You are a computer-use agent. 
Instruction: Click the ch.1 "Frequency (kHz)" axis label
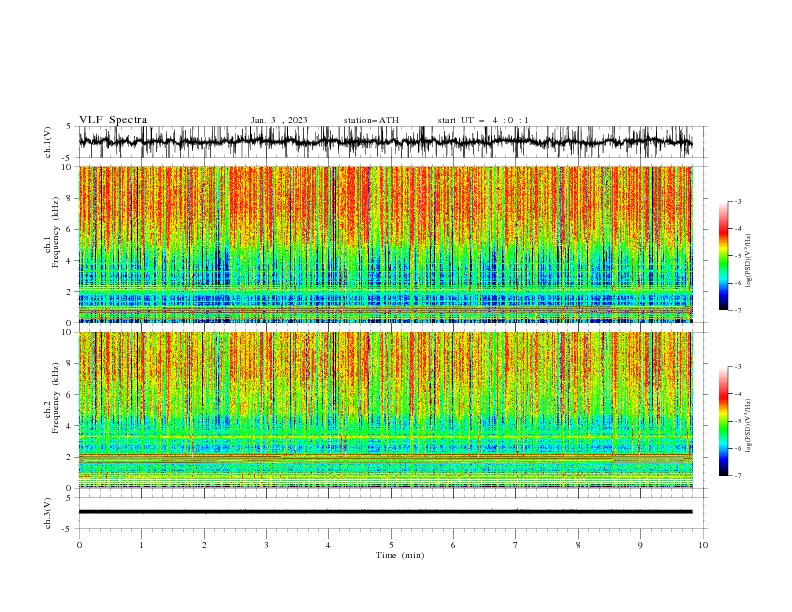56,233
